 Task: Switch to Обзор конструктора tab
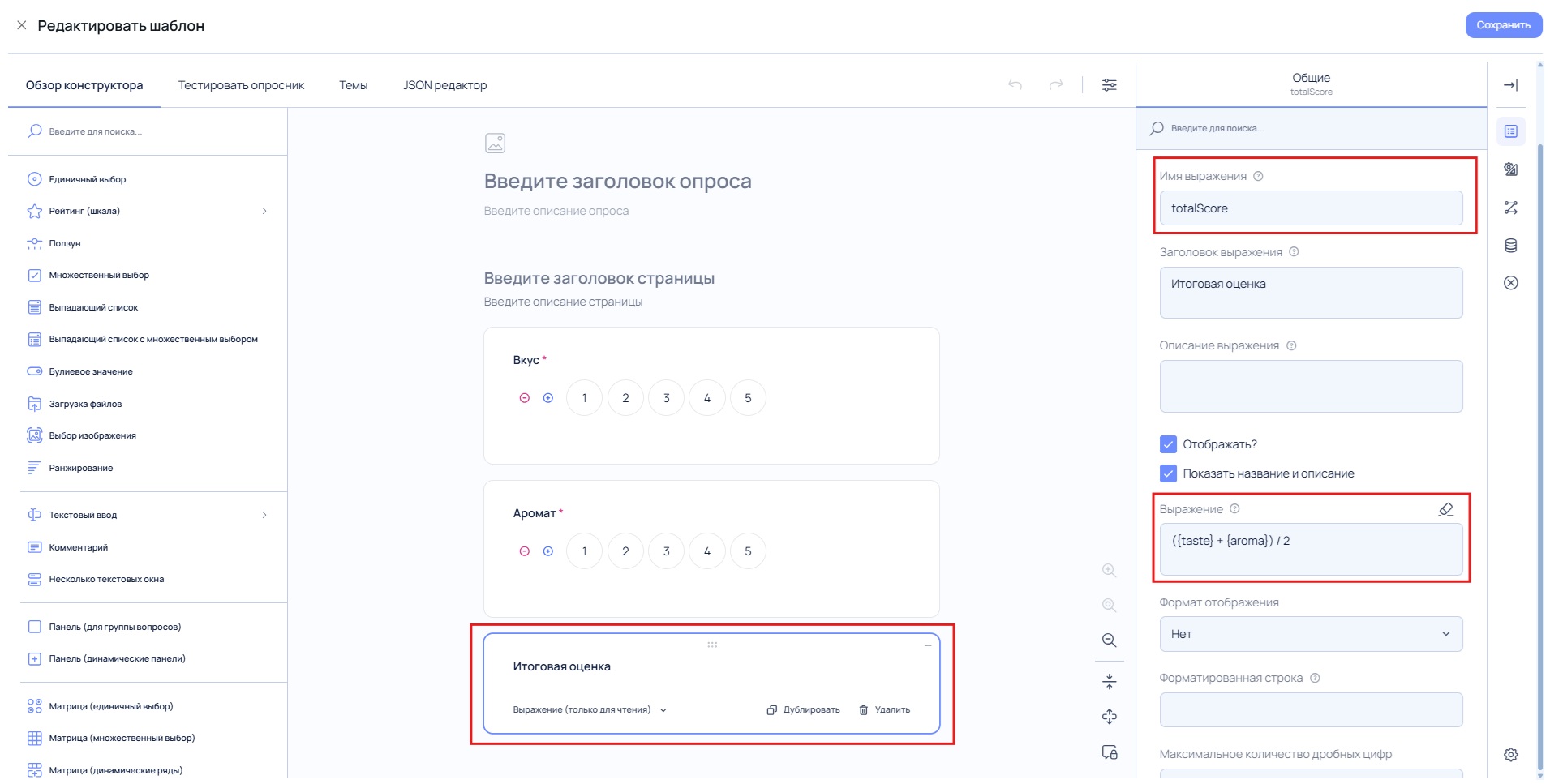[84, 85]
